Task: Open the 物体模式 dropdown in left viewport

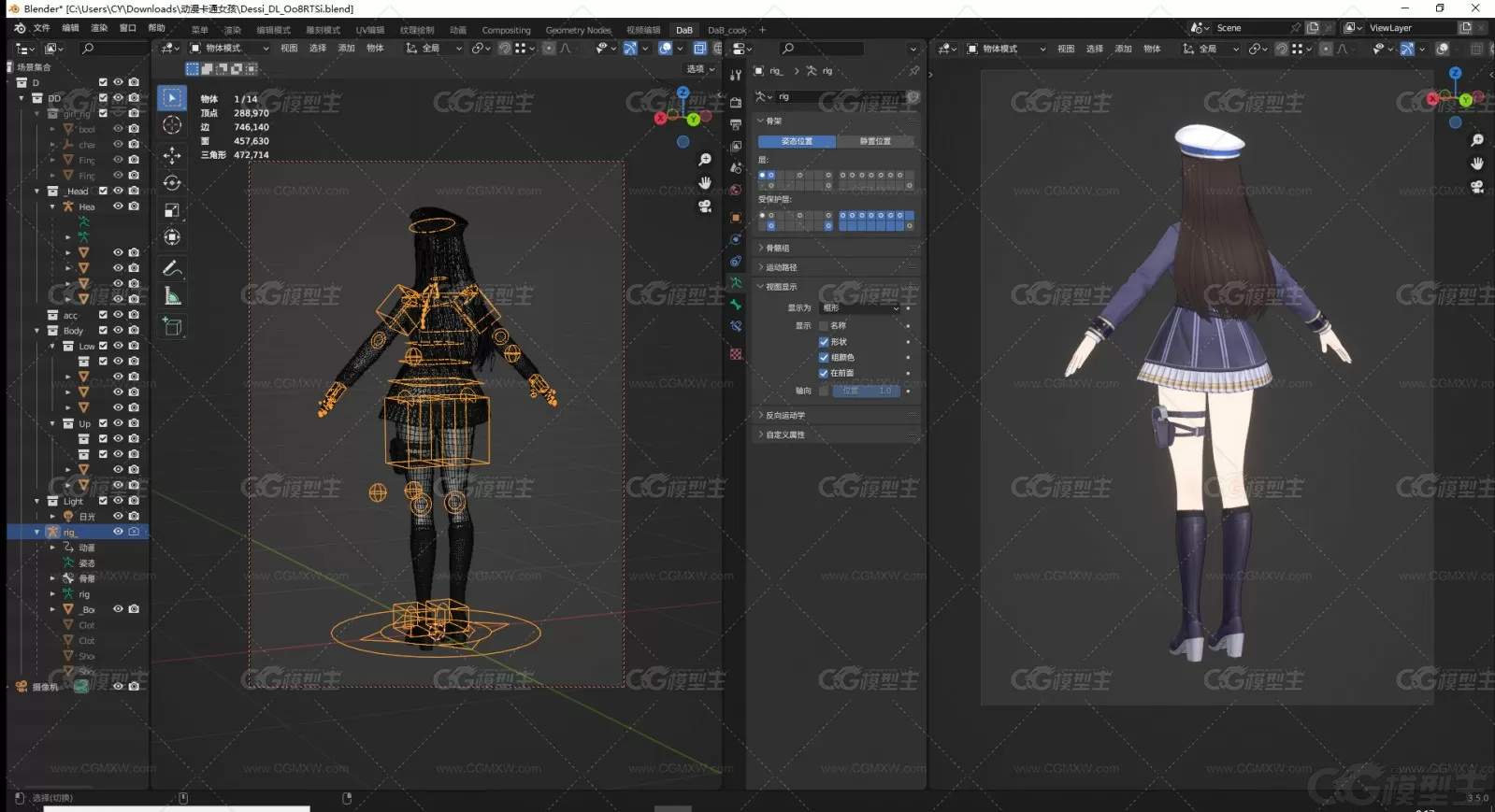Action: [x=230, y=49]
